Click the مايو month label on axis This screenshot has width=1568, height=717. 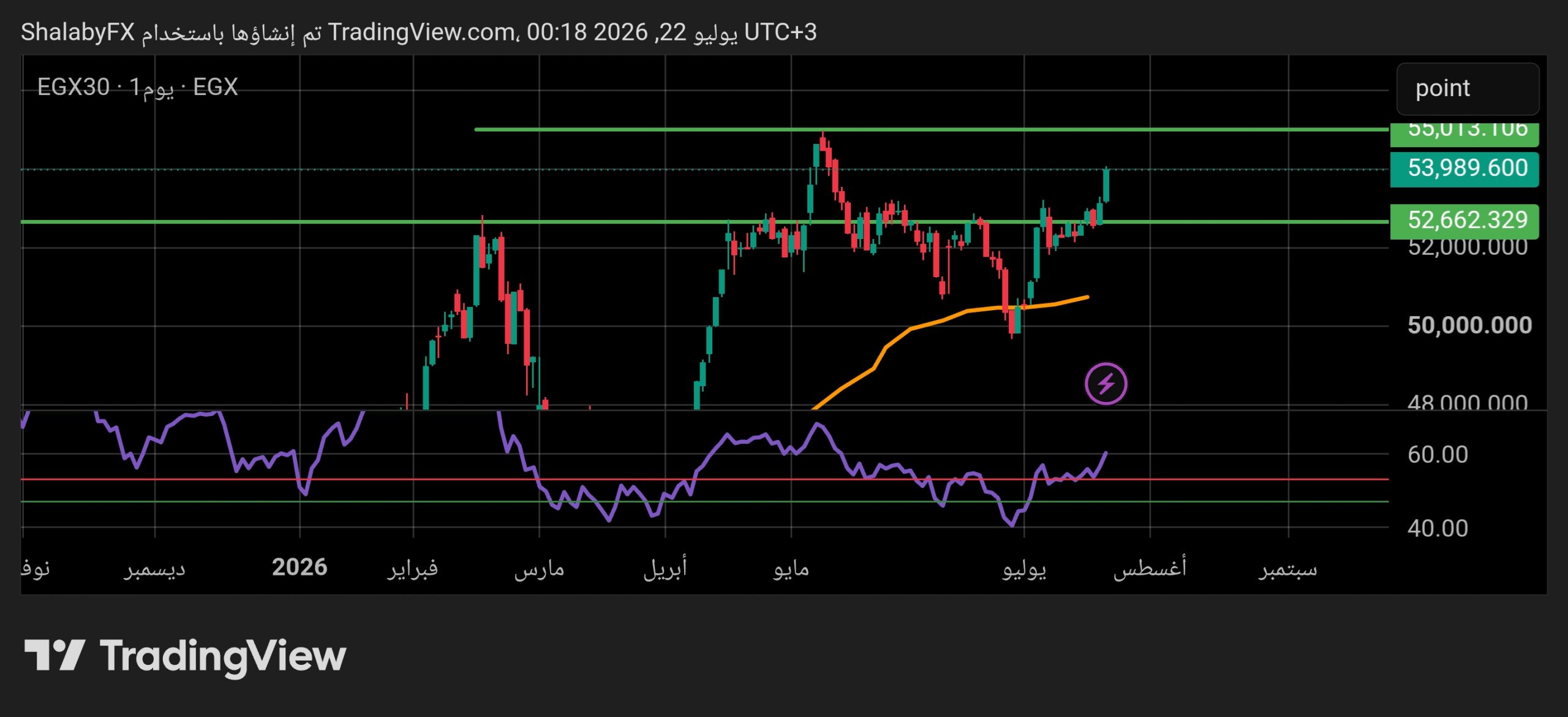click(791, 569)
